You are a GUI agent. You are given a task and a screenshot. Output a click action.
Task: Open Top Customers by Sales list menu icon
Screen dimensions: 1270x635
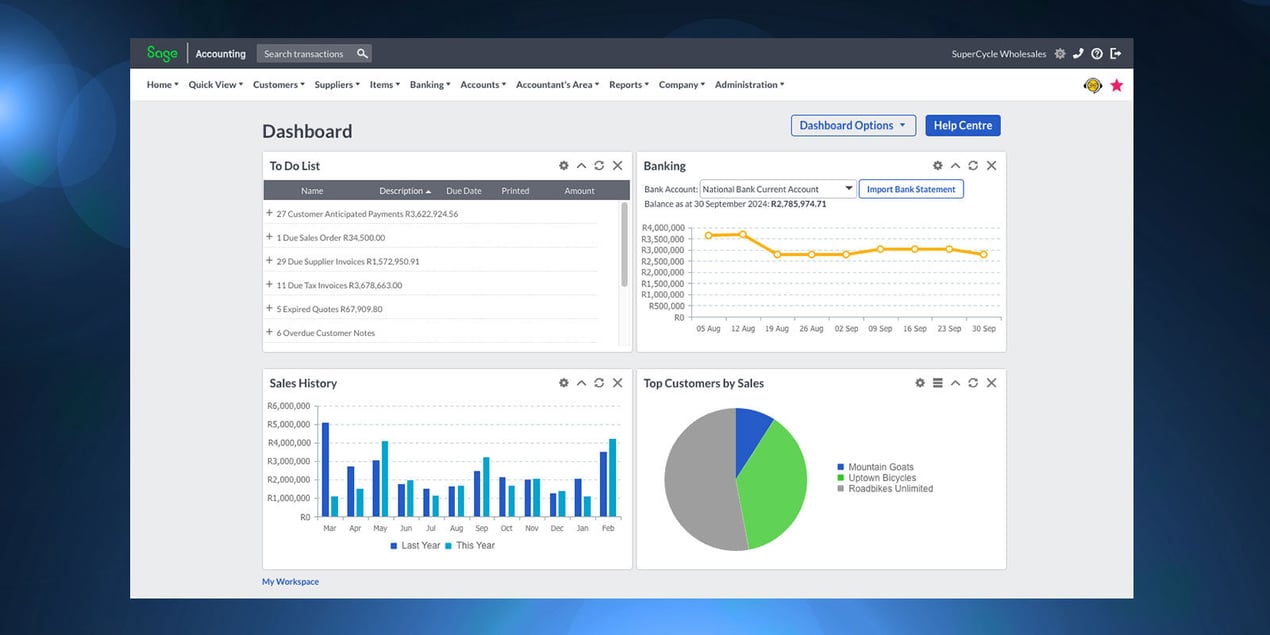[x=938, y=383]
